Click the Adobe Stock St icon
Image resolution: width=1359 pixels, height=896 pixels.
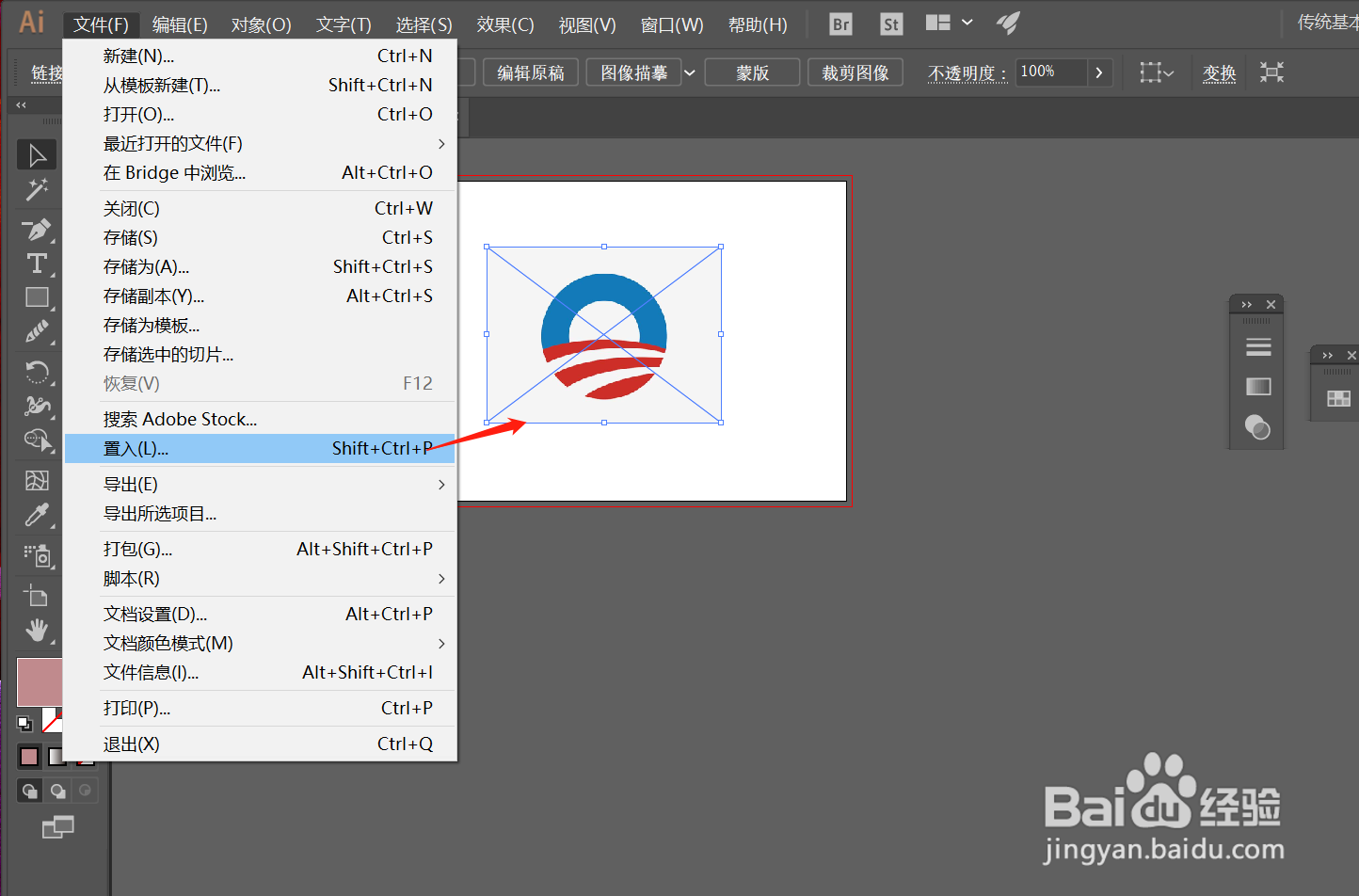[x=890, y=24]
